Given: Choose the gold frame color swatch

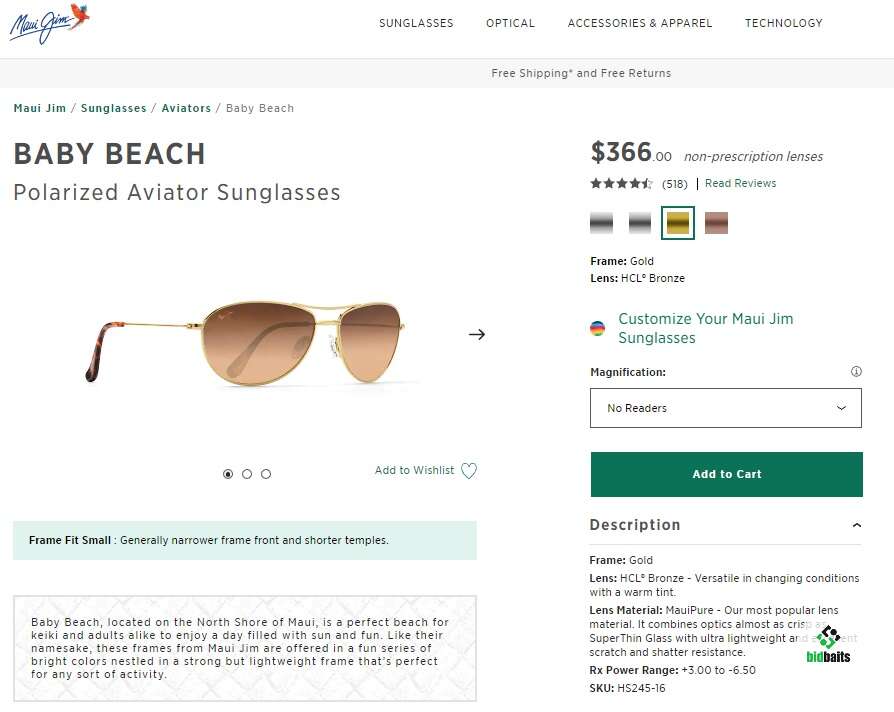Looking at the screenshot, I should [678, 223].
